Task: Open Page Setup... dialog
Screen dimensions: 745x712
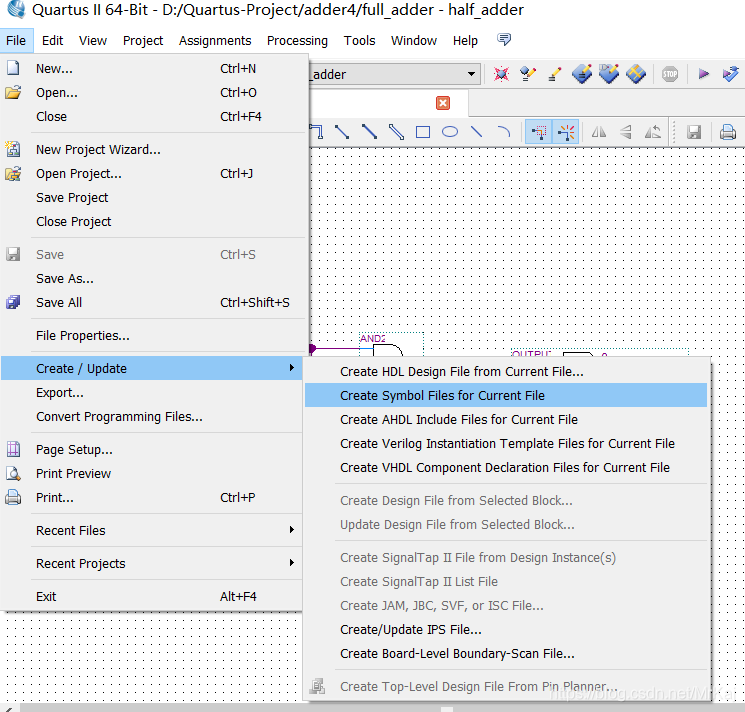Action: [x=152, y=449]
